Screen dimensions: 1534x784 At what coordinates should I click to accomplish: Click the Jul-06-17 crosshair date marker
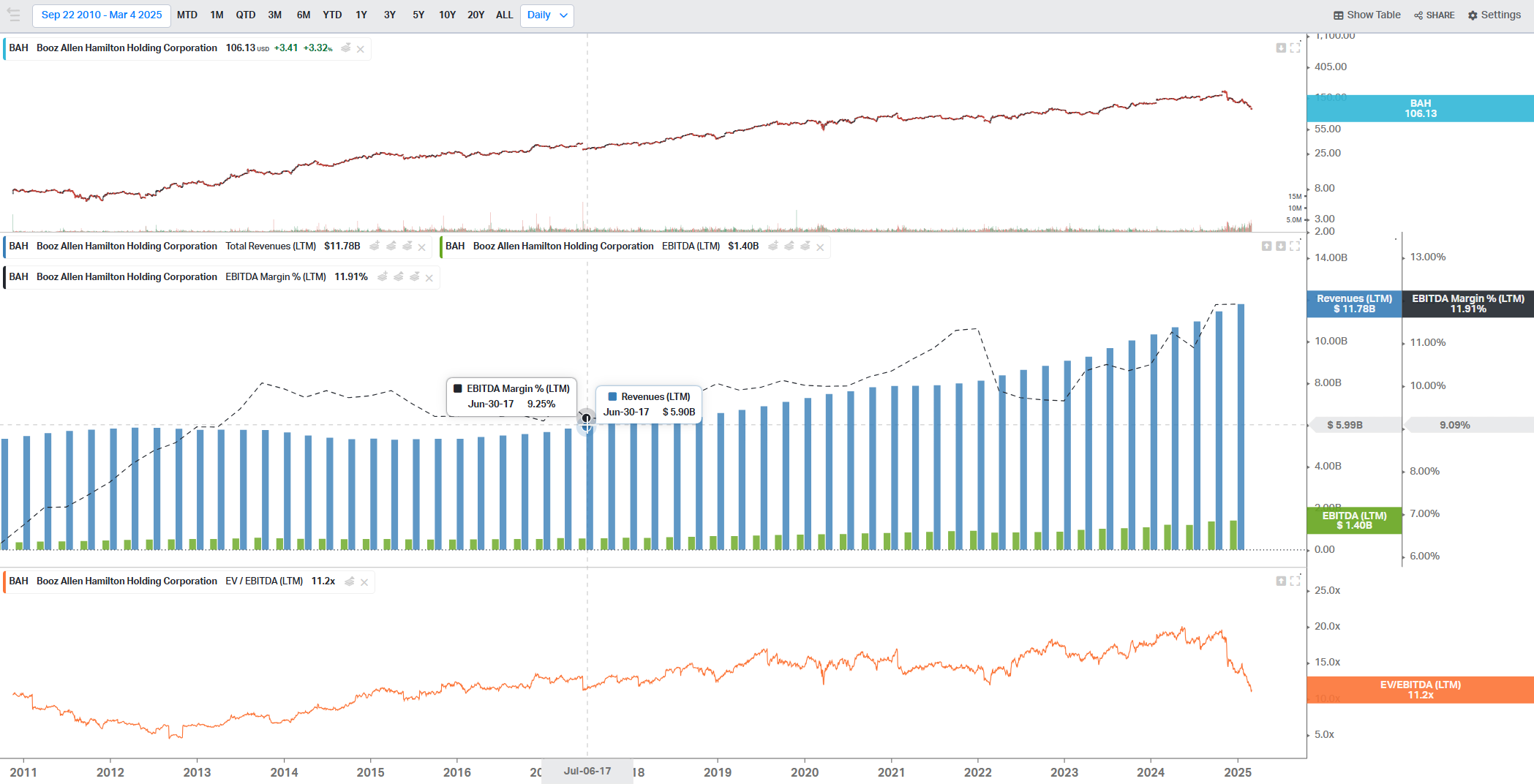pos(587,771)
